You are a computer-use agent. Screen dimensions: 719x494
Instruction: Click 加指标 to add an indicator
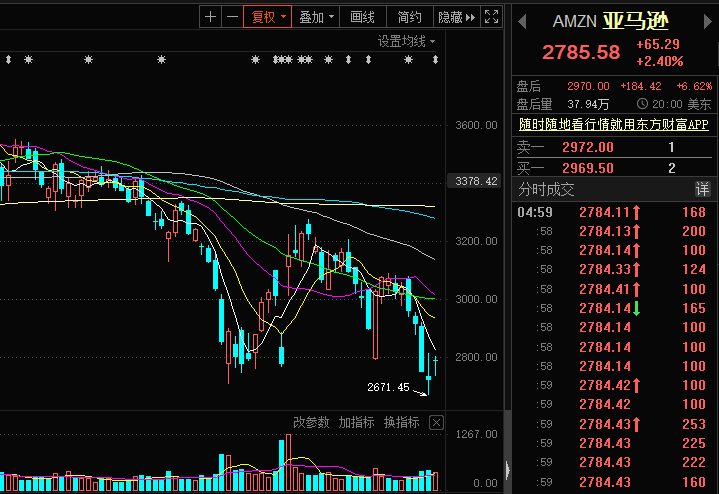pyautogui.click(x=356, y=423)
